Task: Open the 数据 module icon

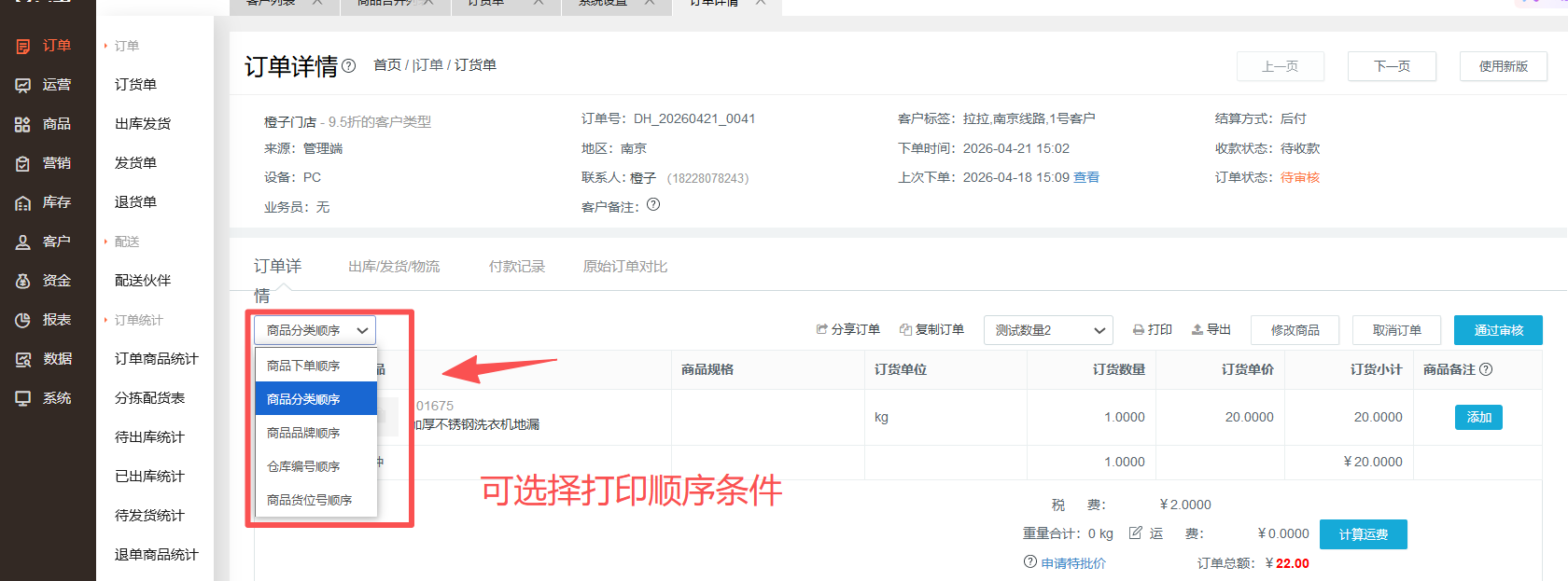Action: pos(22,359)
